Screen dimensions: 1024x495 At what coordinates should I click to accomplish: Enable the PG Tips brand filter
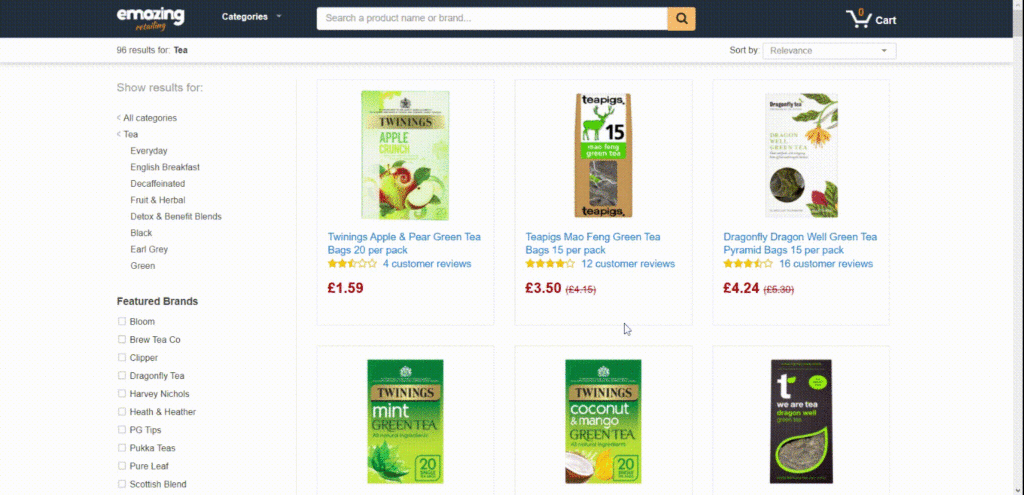pyautogui.click(x=121, y=430)
